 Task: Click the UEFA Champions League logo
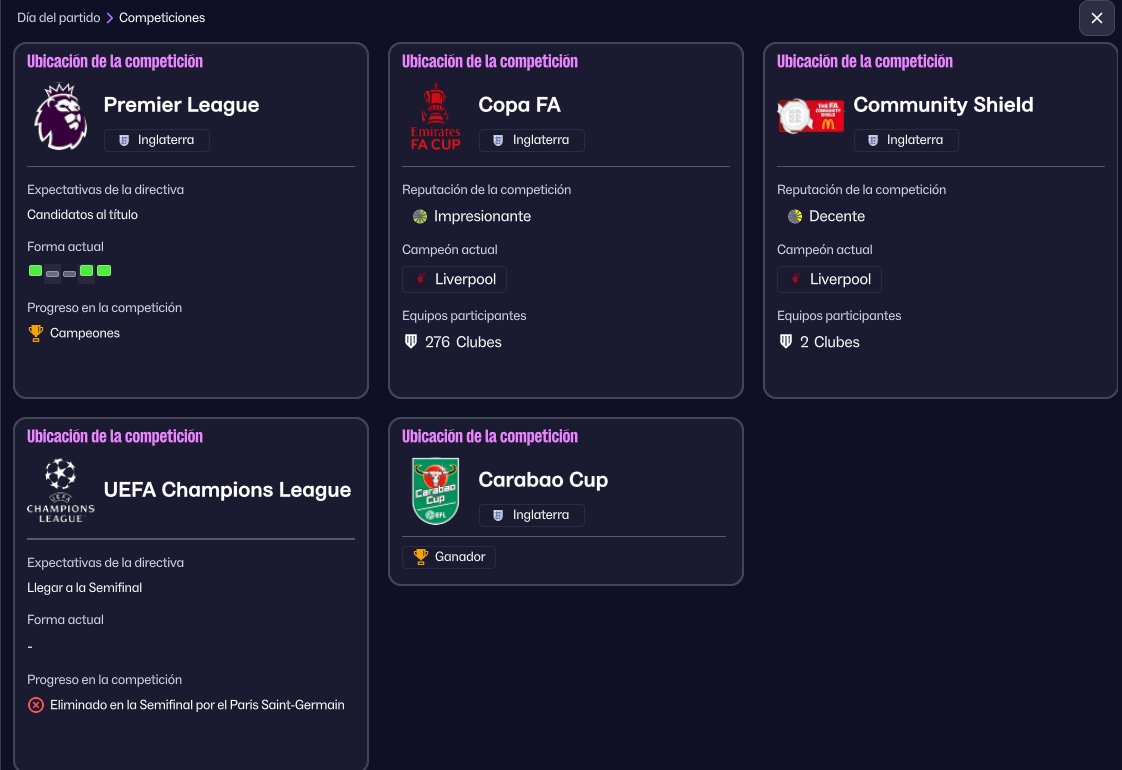click(61, 491)
